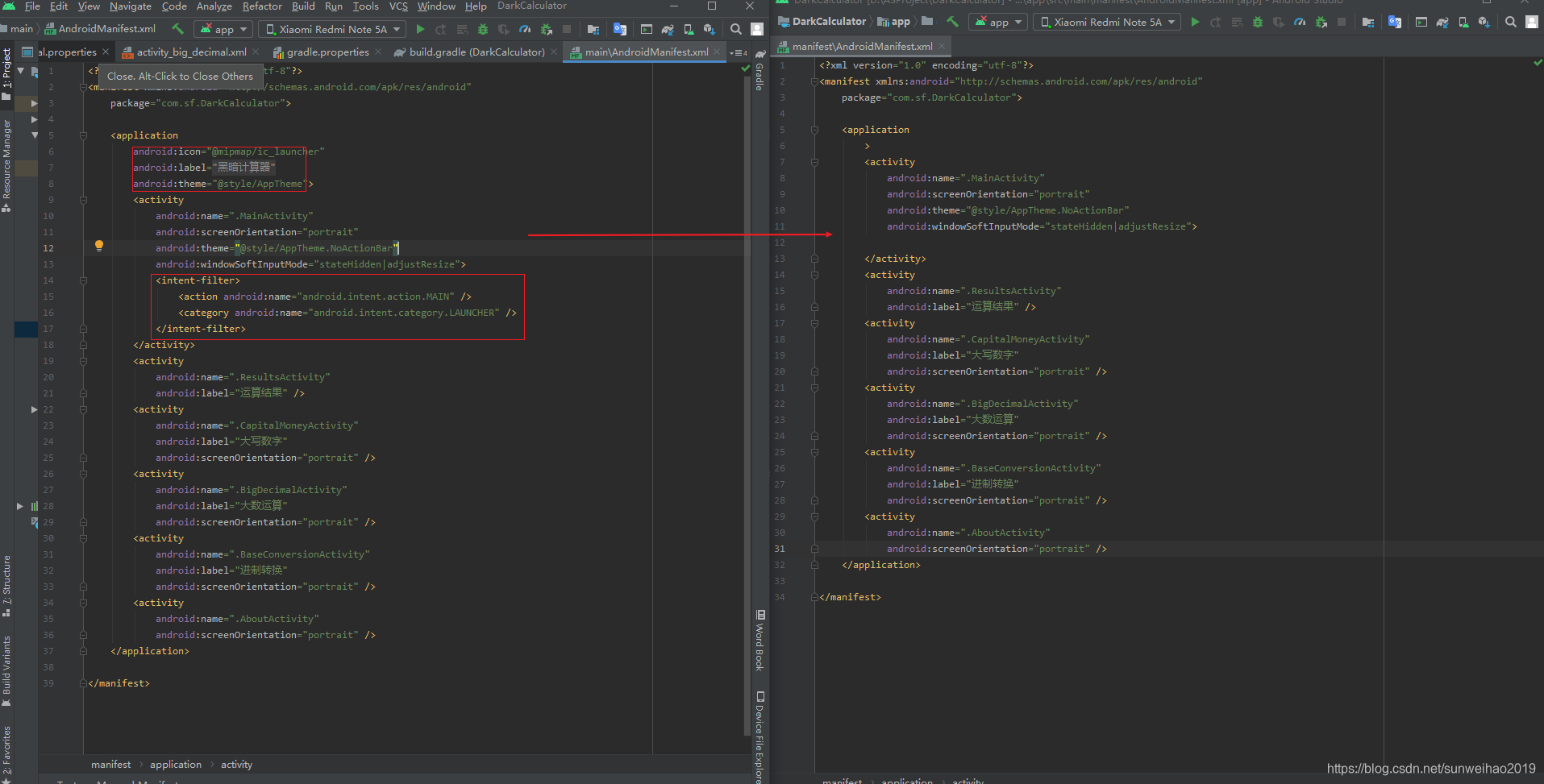Image resolution: width=1544 pixels, height=784 pixels.
Task: Click Search Everywhere magnifier in left window
Action: (x=736, y=29)
